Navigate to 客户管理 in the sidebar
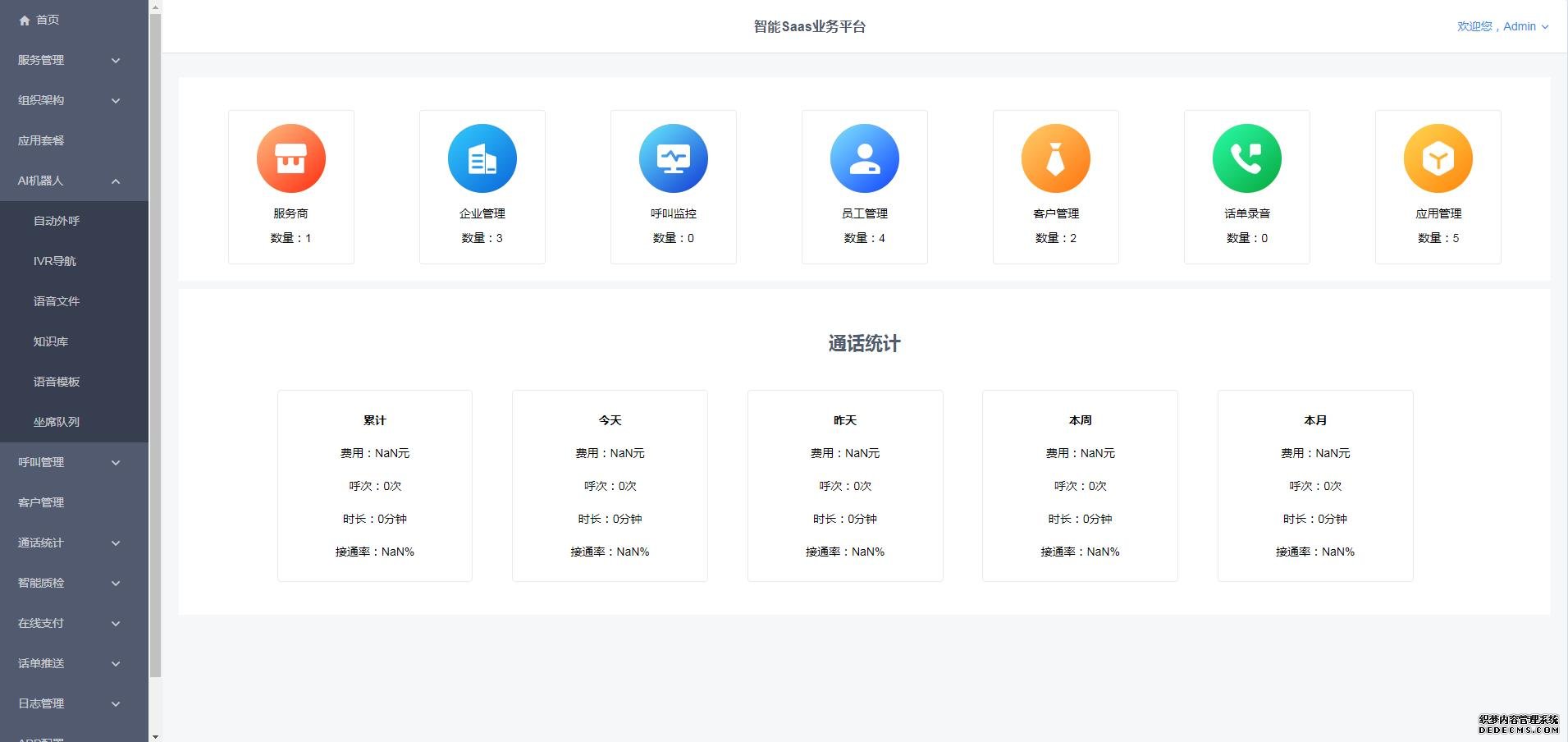 pos(41,502)
